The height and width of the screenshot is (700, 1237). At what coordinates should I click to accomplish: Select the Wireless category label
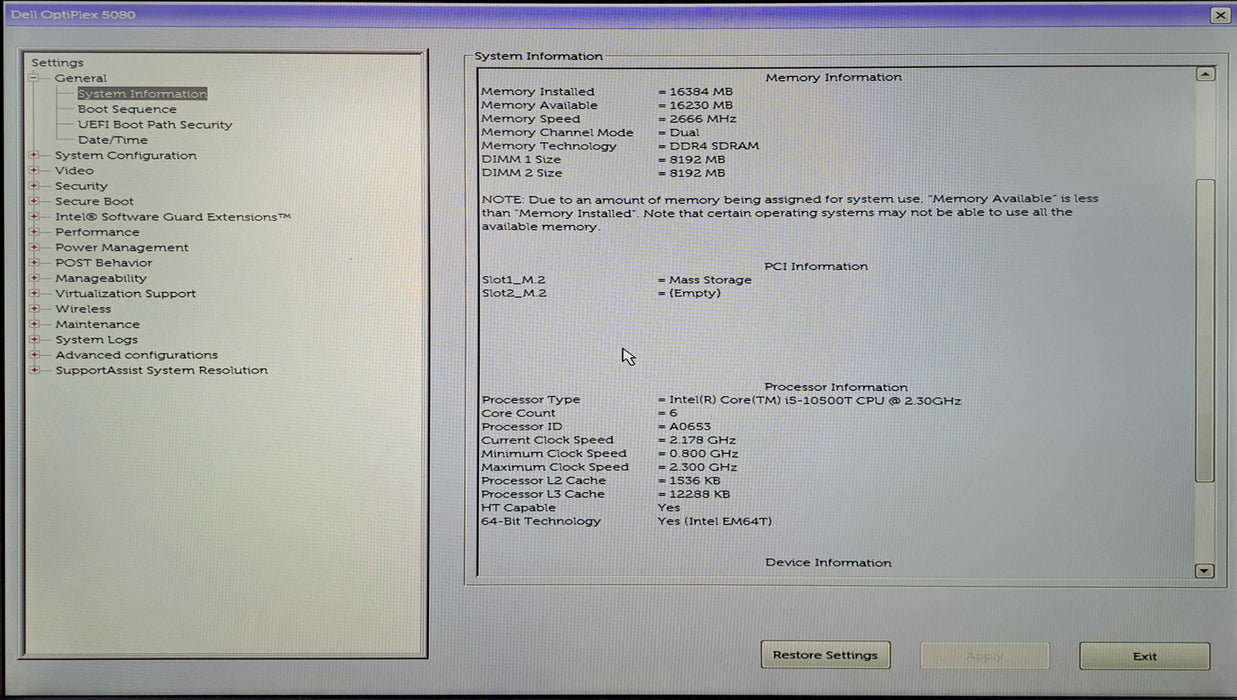[x=83, y=309]
